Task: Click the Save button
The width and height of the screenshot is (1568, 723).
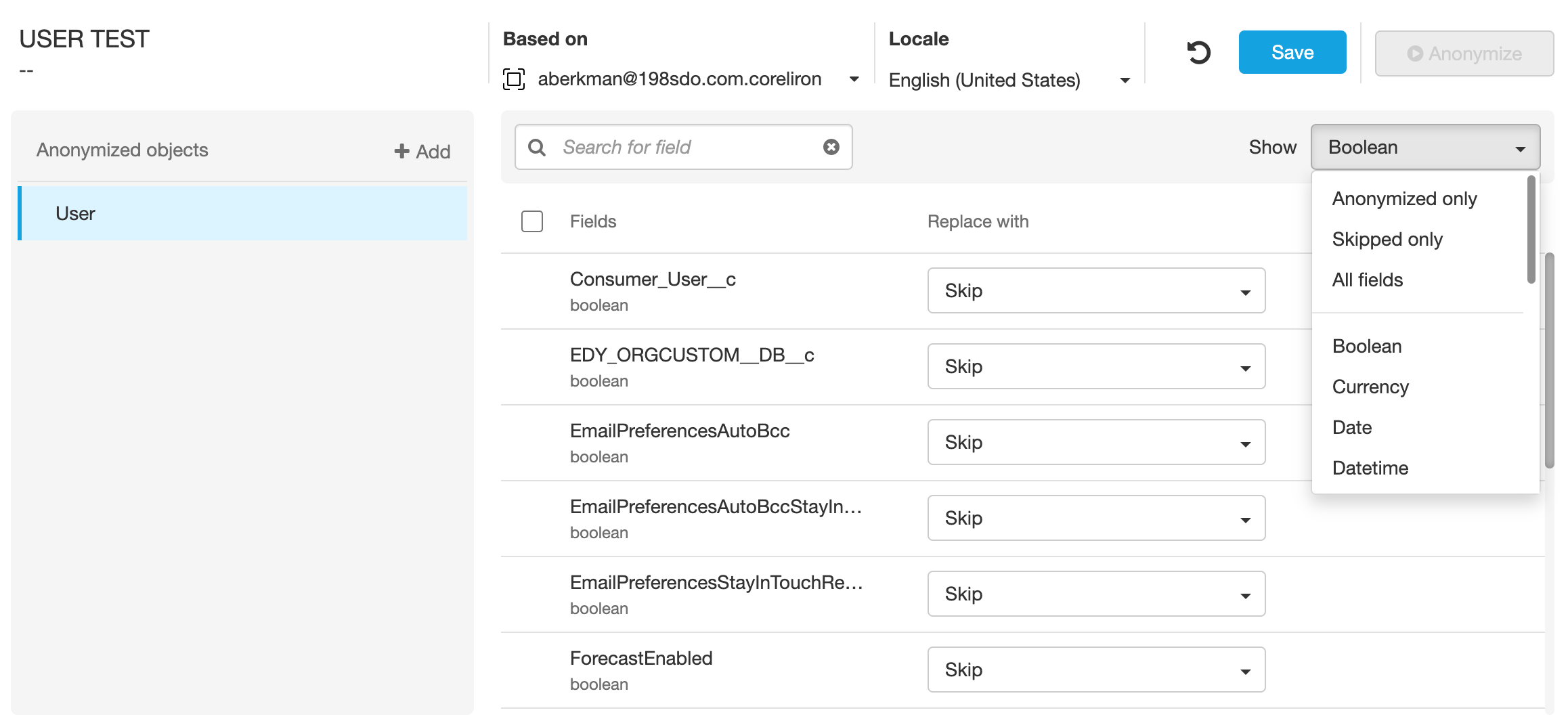Action: pyautogui.click(x=1292, y=52)
